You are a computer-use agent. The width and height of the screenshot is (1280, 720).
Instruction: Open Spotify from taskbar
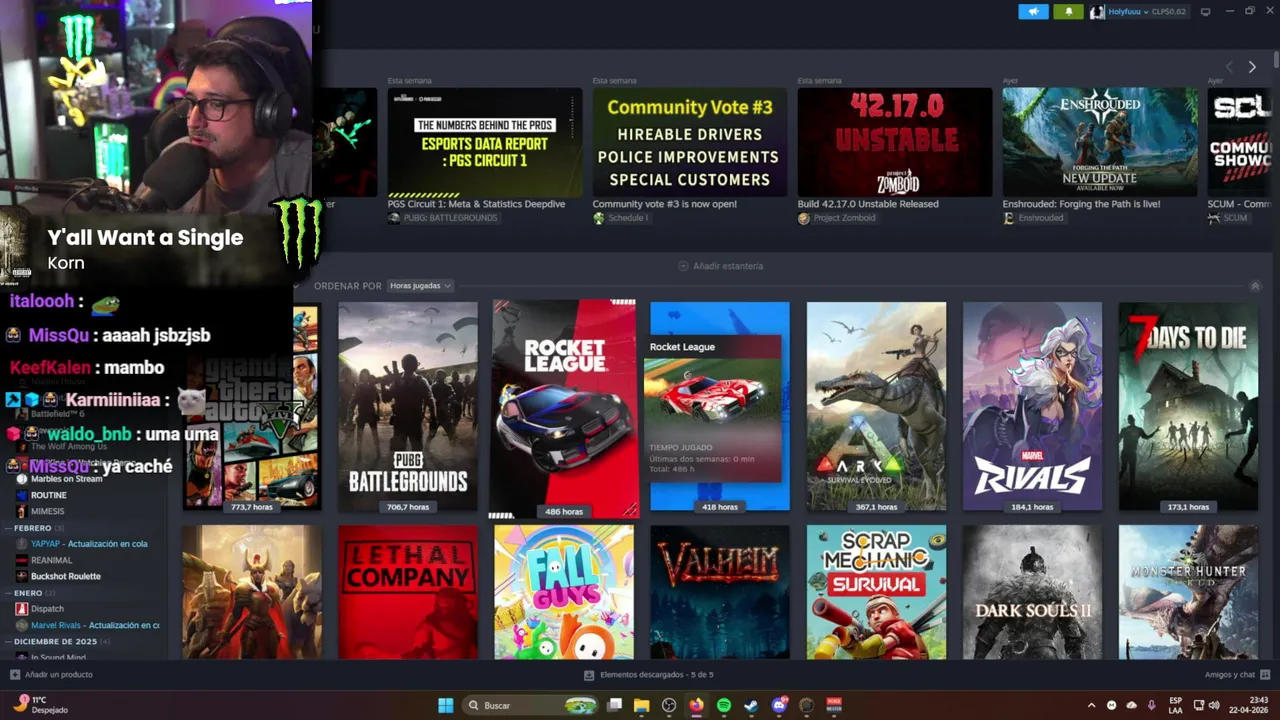(x=724, y=705)
